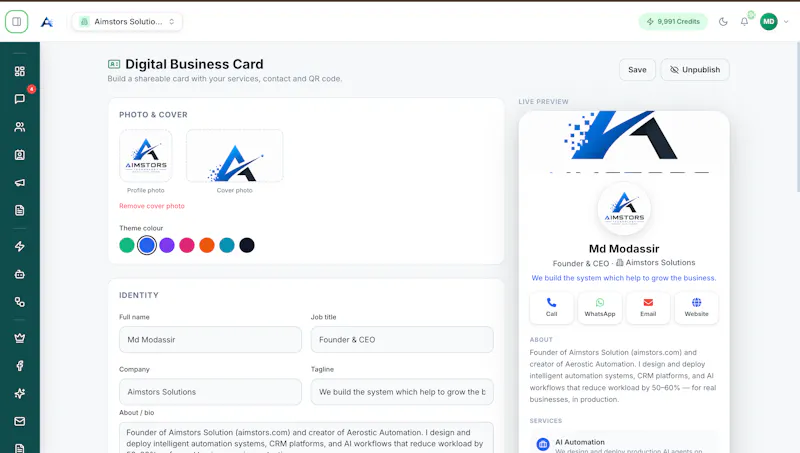Image resolution: width=800 pixels, height=453 pixels.
Task: Open the MD user avatar menu
Action: pos(768,21)
